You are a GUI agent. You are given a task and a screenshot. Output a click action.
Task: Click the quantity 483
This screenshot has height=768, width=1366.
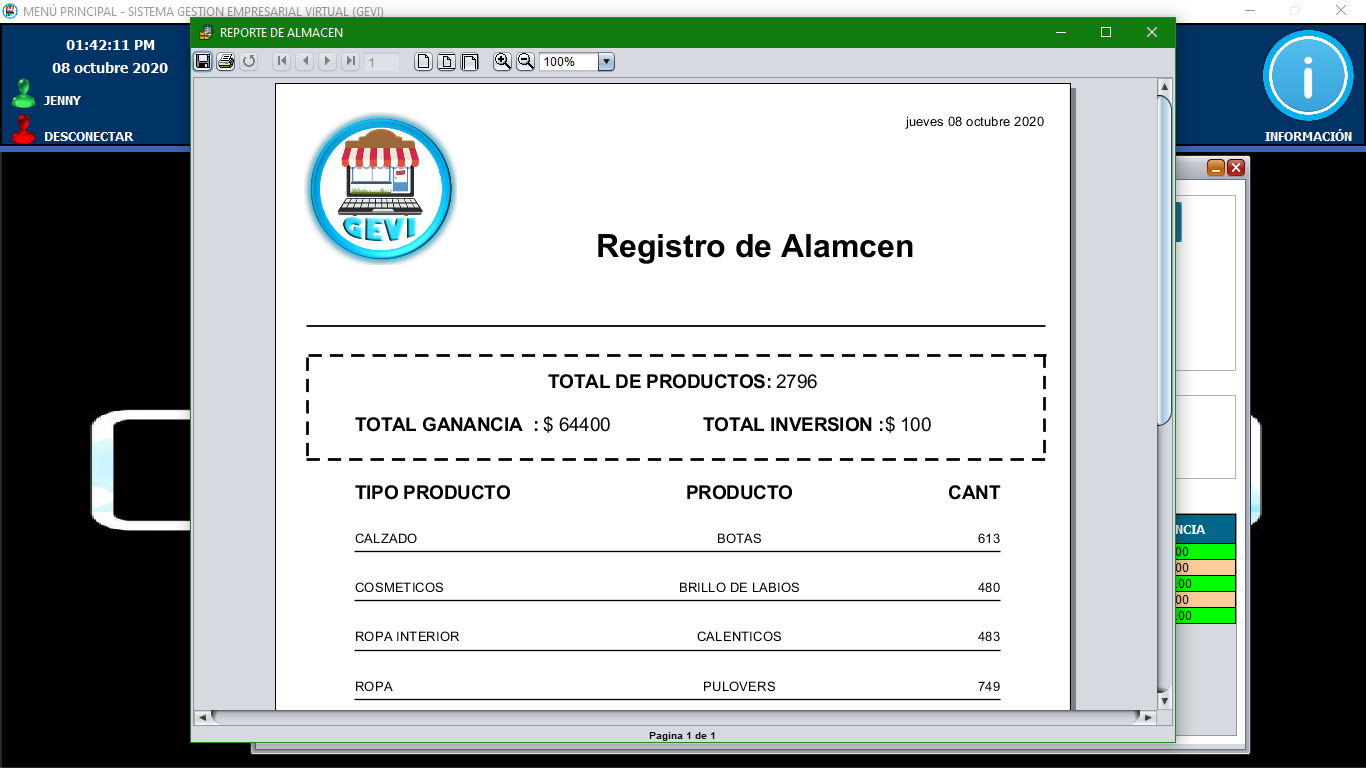click(989, 637)
